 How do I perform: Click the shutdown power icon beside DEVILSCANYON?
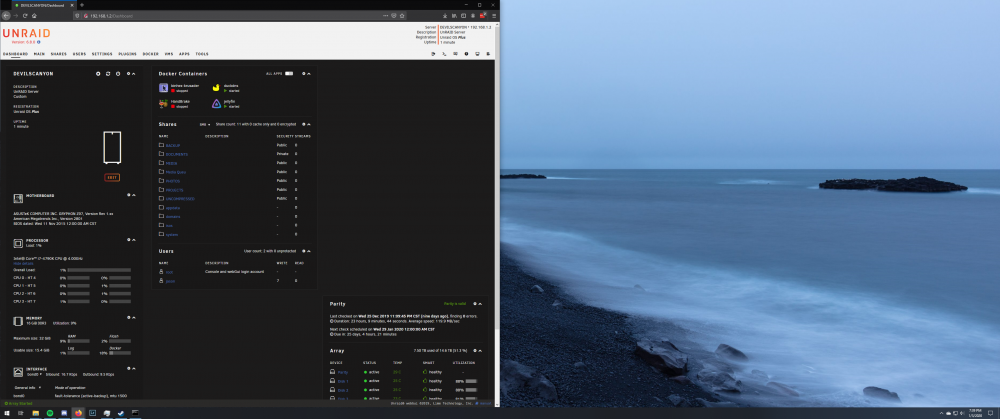pyautogui.click(x=118, y=74)
